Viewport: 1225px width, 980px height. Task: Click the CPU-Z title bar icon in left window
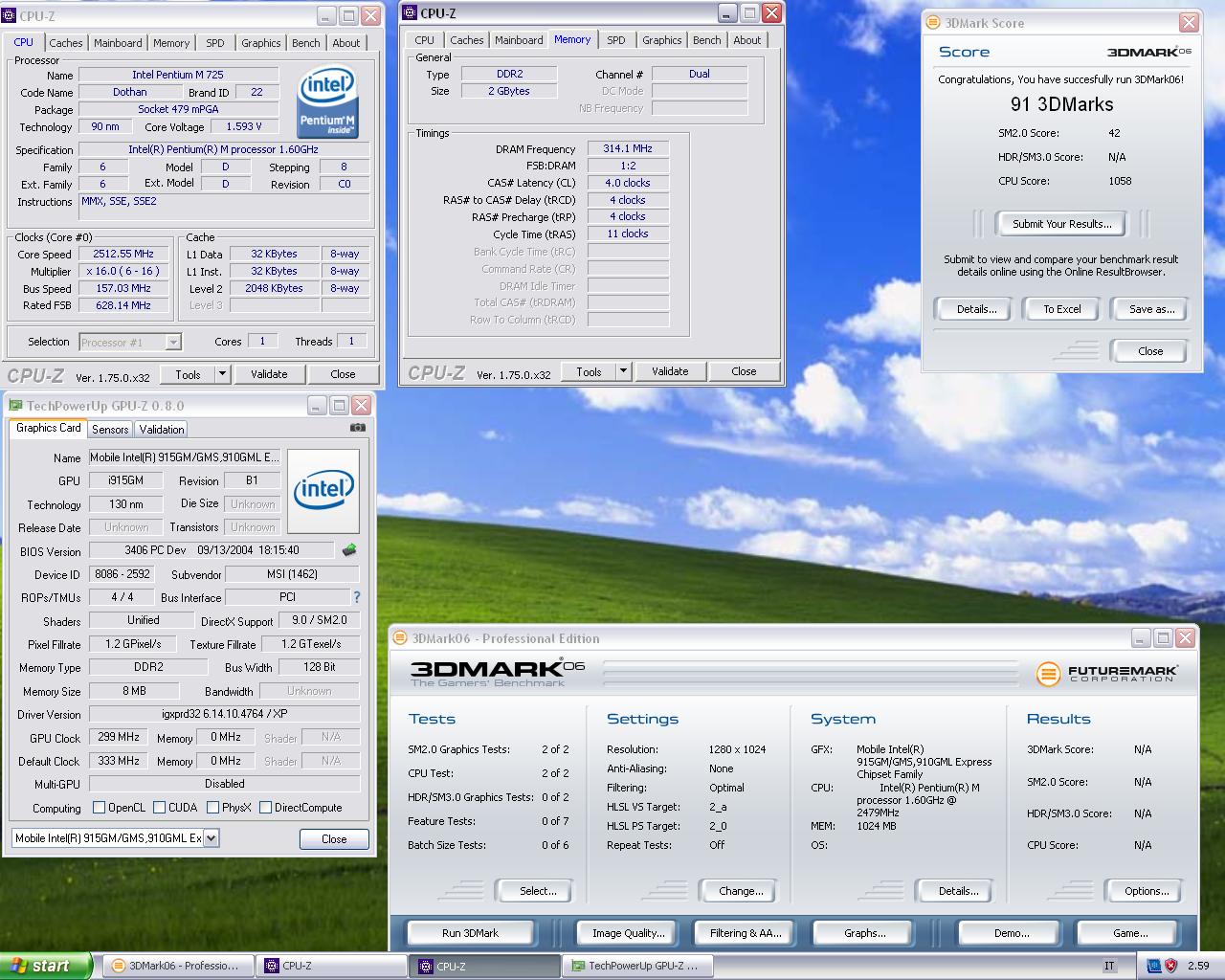click(11, 15)
